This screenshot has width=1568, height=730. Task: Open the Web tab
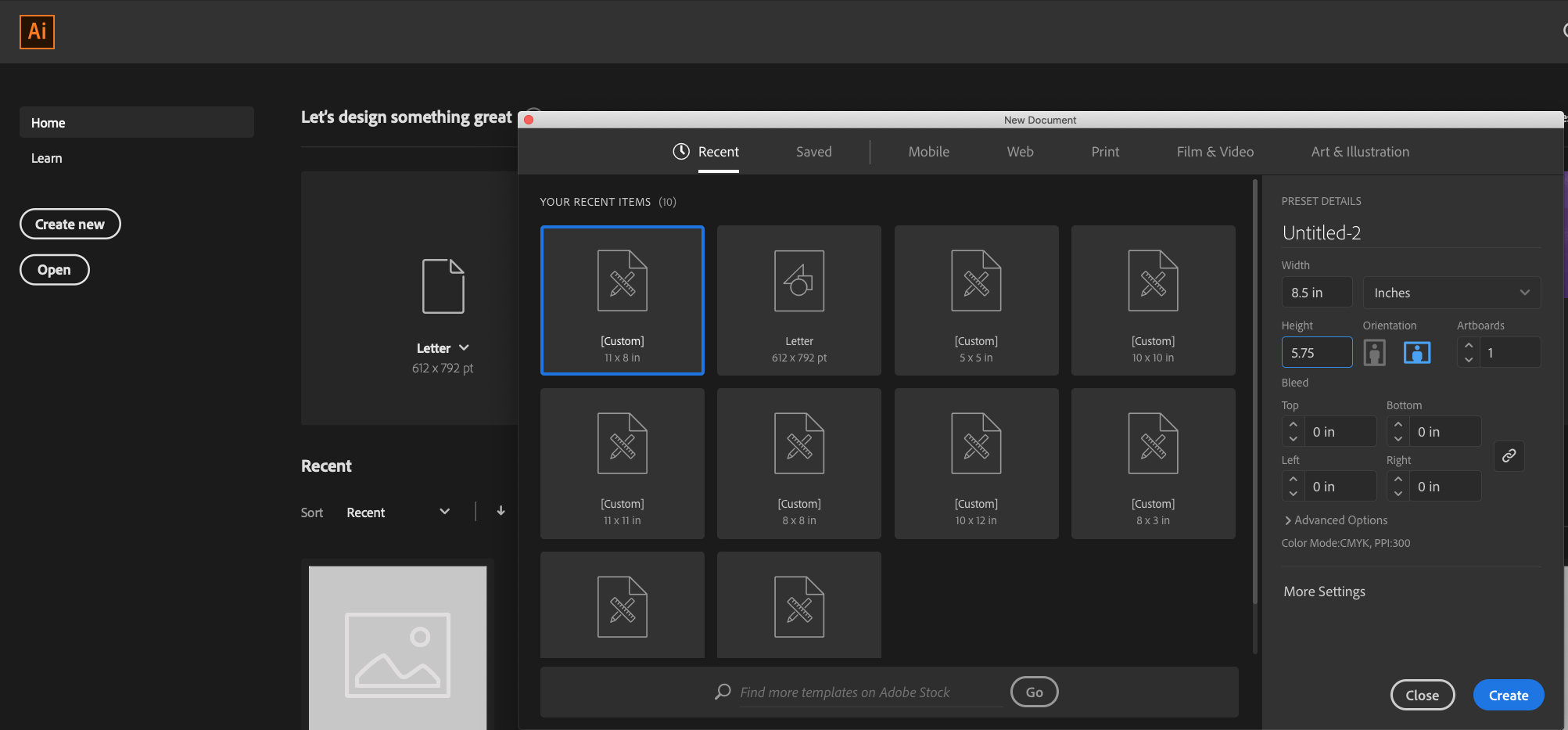tap(1020, 152)
